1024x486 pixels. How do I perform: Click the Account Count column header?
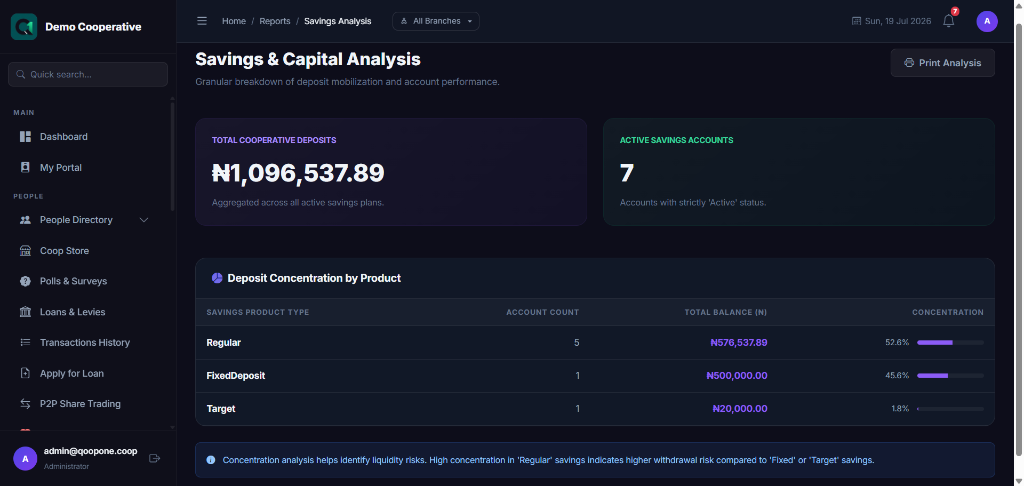[542, 312]
